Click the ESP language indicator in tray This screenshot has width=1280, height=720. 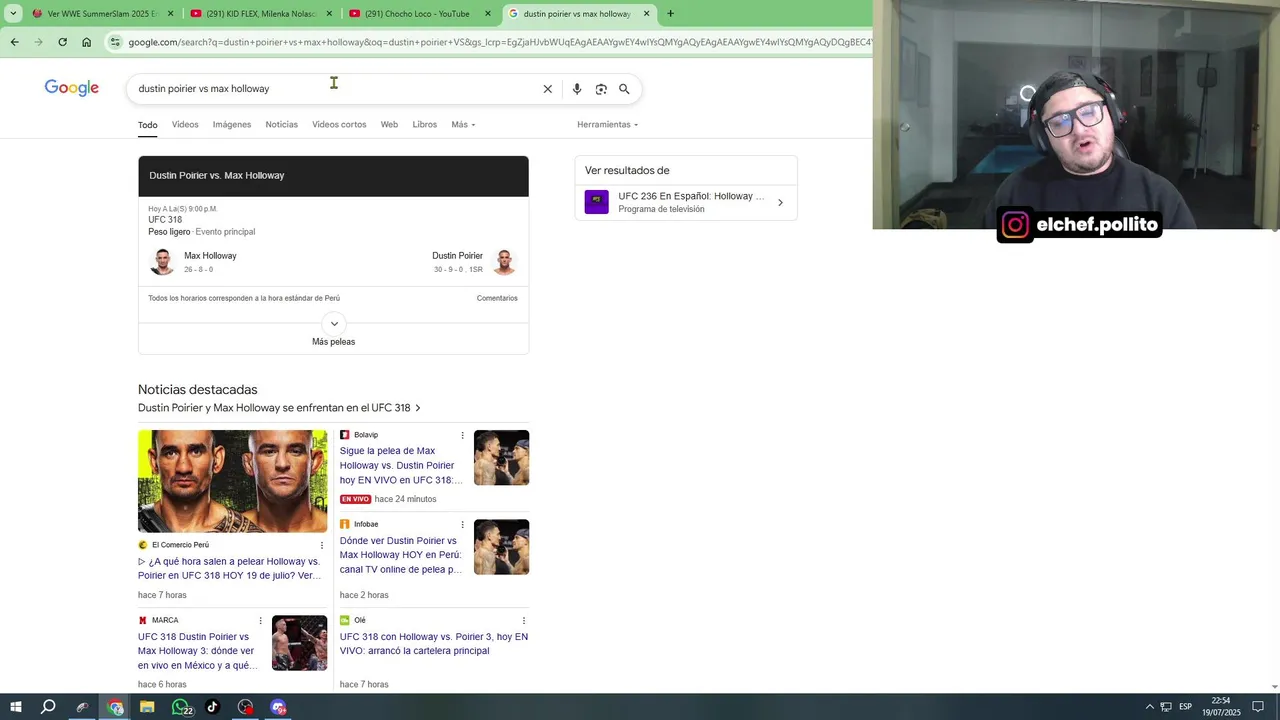pyautogui.click(x=1185, y=707)
